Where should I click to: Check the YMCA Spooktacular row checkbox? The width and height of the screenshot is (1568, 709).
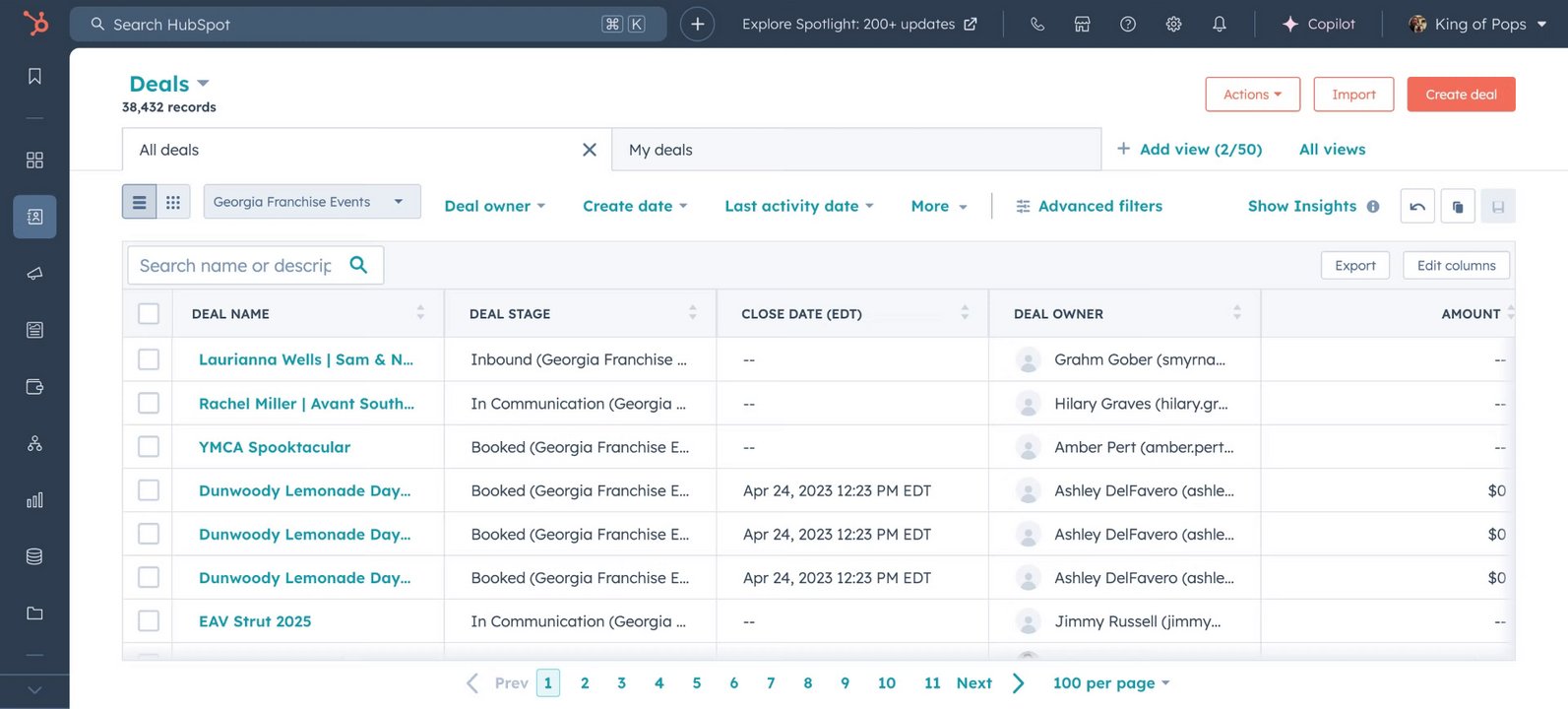(x=149, y=447)
